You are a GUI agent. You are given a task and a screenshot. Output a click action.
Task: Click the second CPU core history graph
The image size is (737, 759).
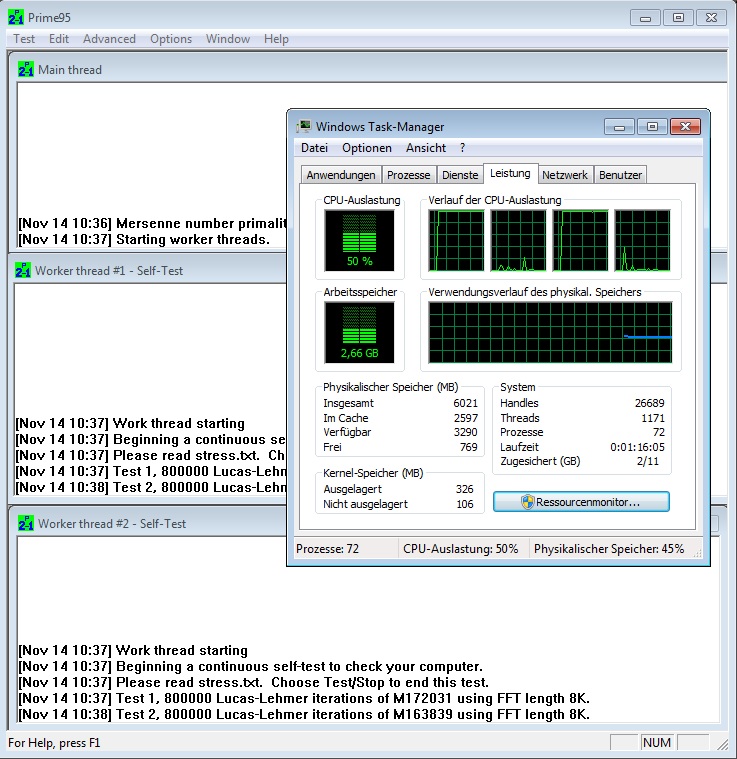(x=518, y=241)
